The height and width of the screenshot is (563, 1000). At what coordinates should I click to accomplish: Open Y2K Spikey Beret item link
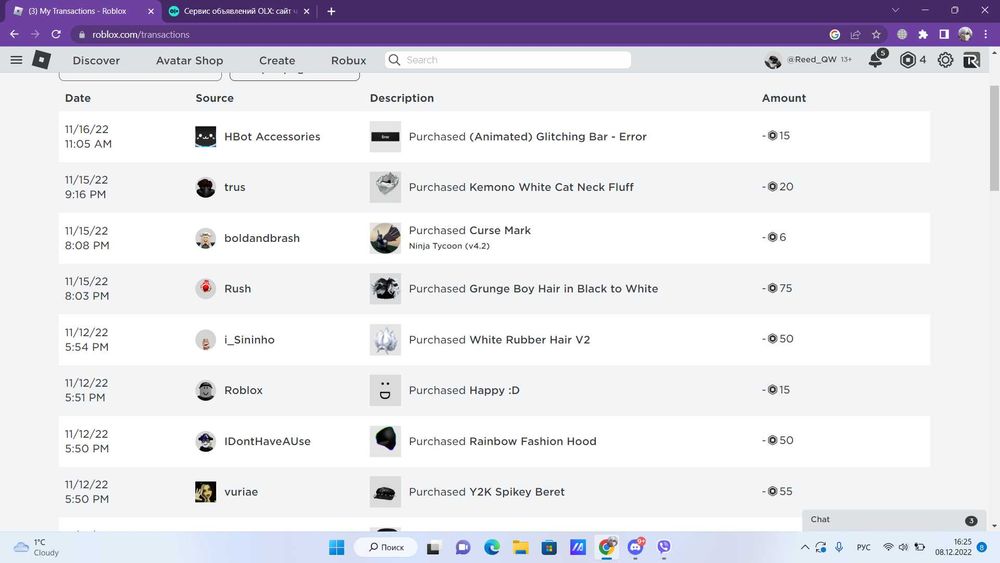517,492
